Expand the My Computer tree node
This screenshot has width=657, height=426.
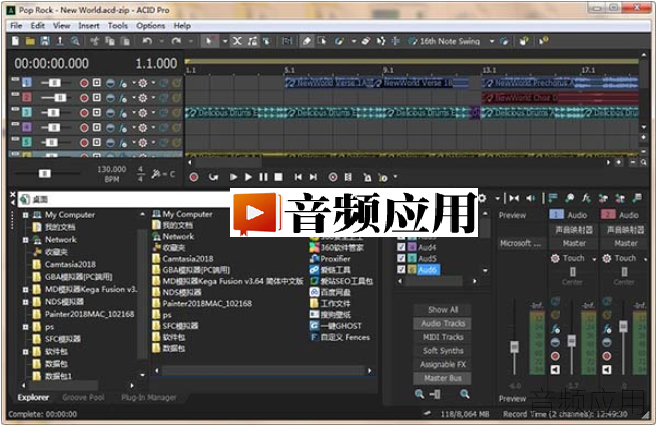(x=26, y=215)
